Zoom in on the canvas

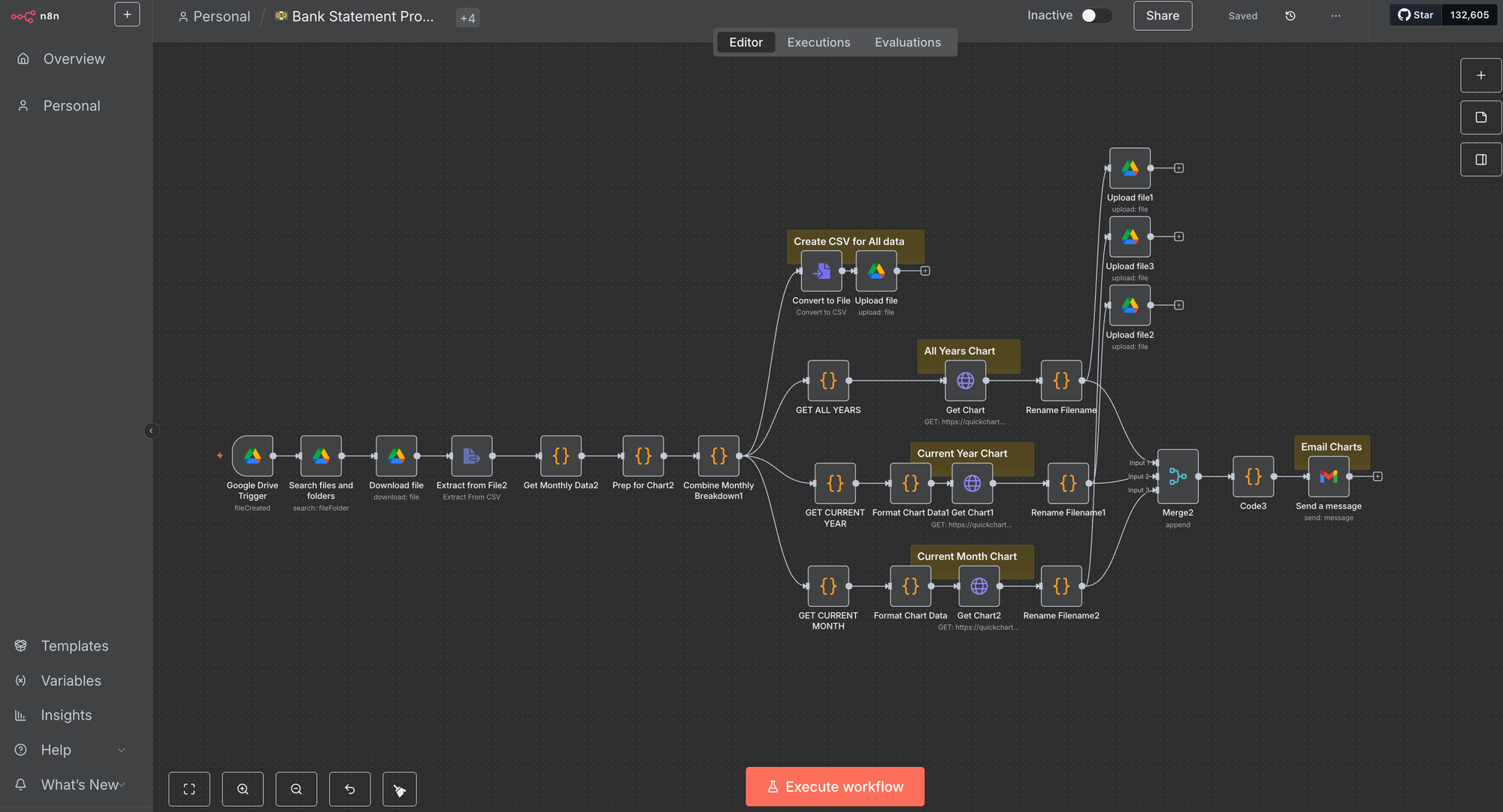point(243,789)
